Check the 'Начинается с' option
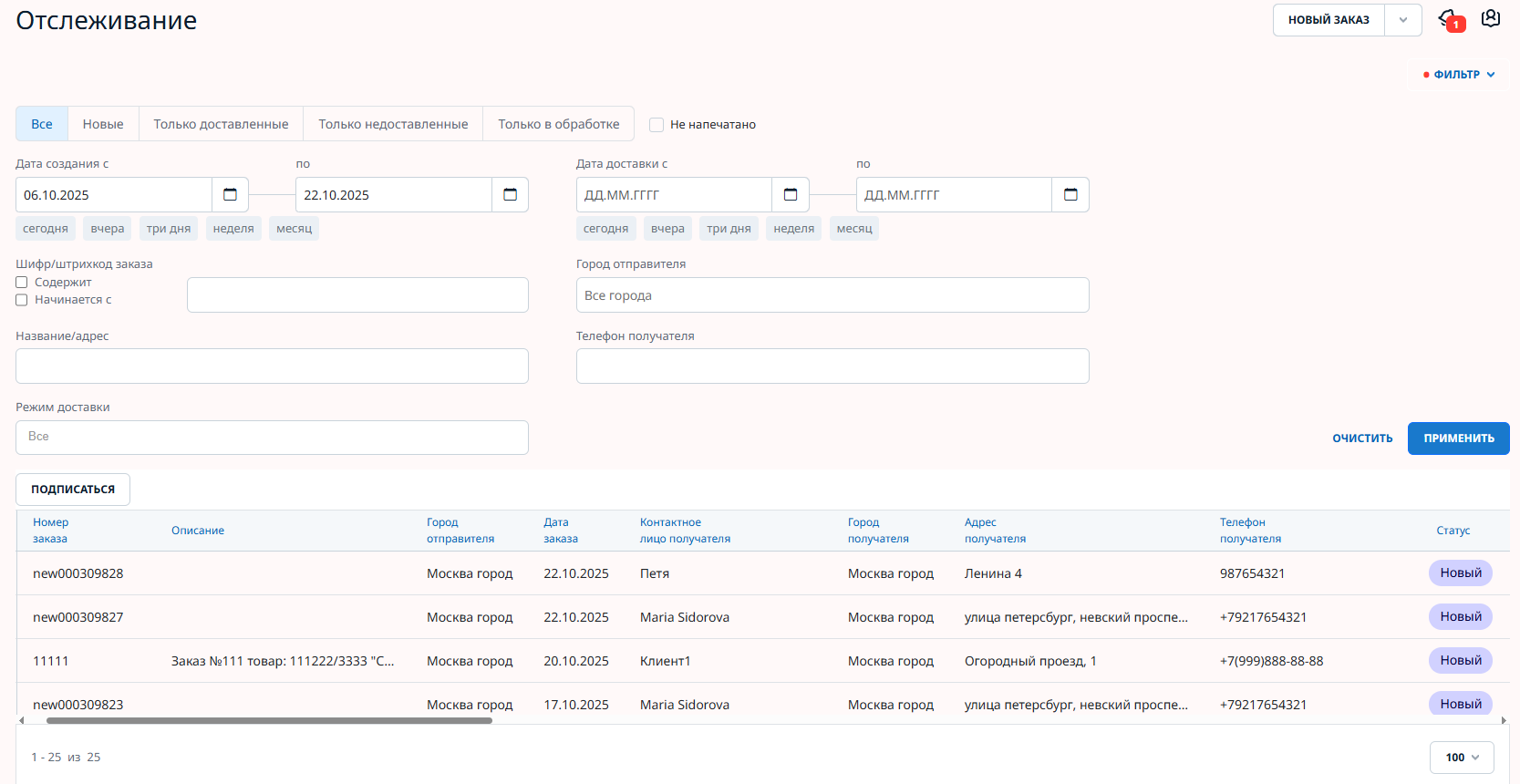Image resolution: width=1520 pixels, height=784 pixels. (22, 300)
